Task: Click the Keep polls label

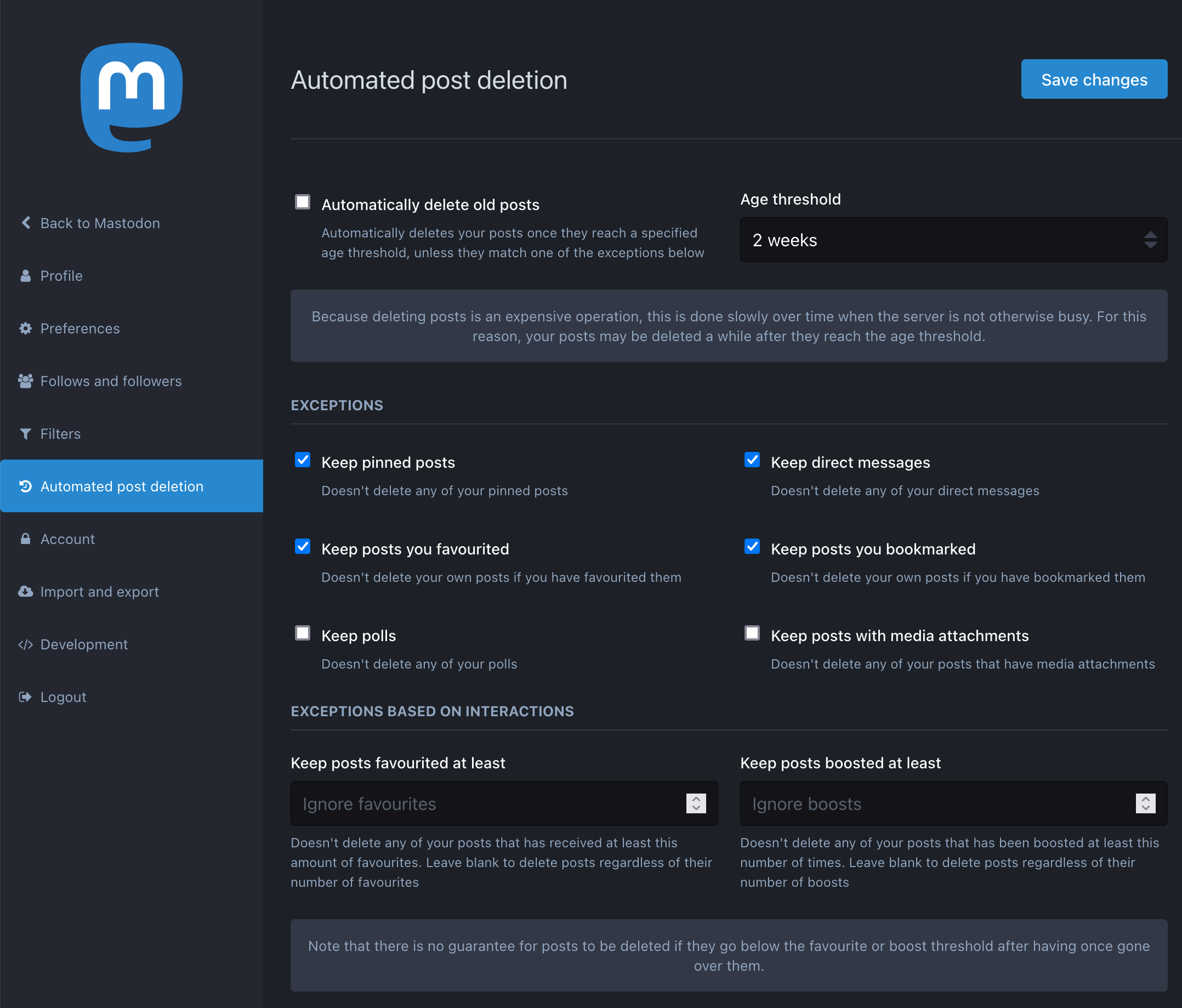Action: point(358,635)
